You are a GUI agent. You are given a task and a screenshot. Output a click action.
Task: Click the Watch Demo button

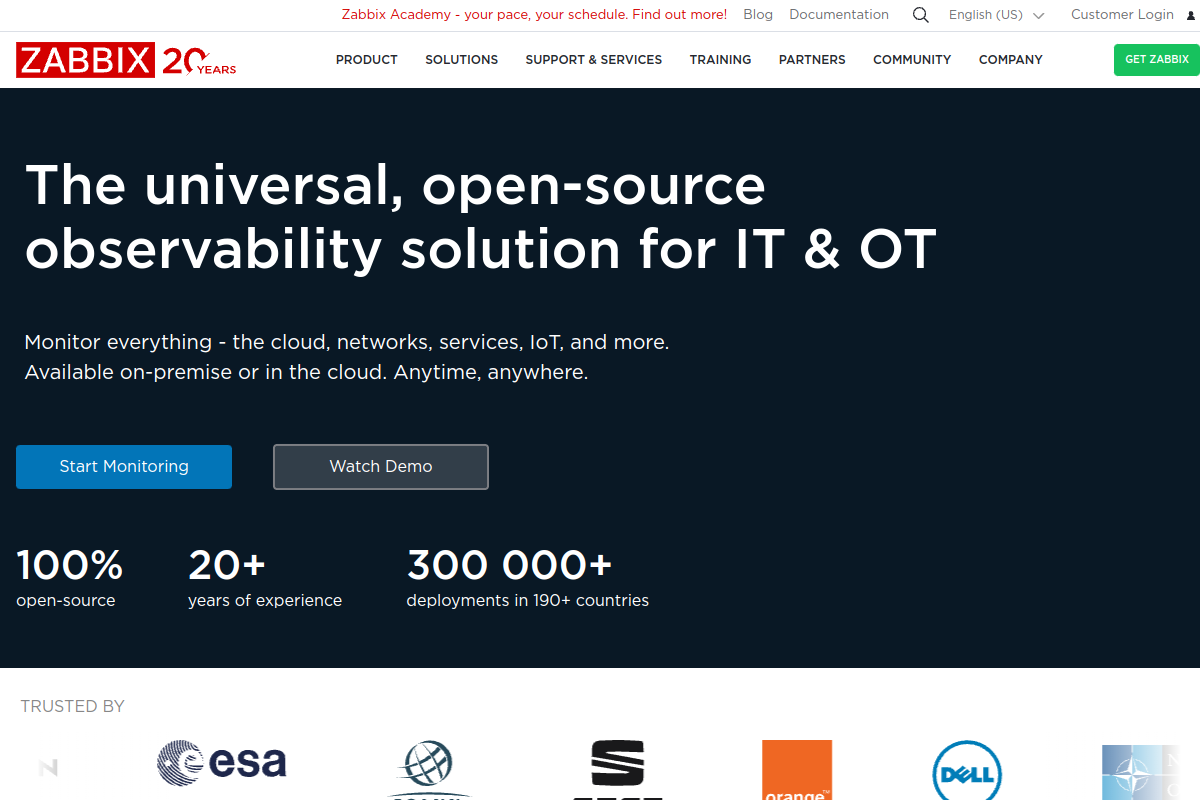380,466
